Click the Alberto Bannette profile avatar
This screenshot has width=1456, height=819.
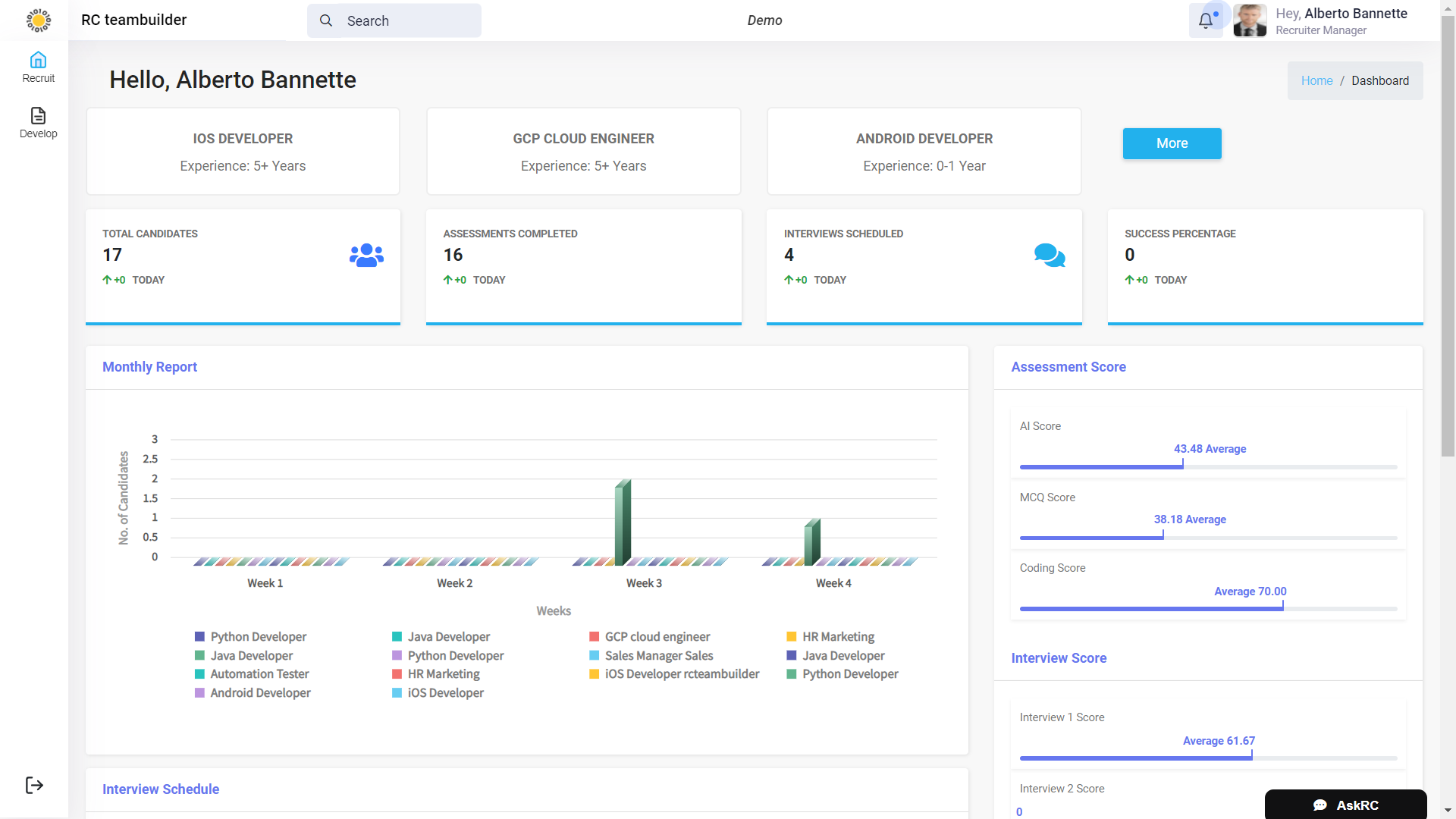tap(1250, 20)
